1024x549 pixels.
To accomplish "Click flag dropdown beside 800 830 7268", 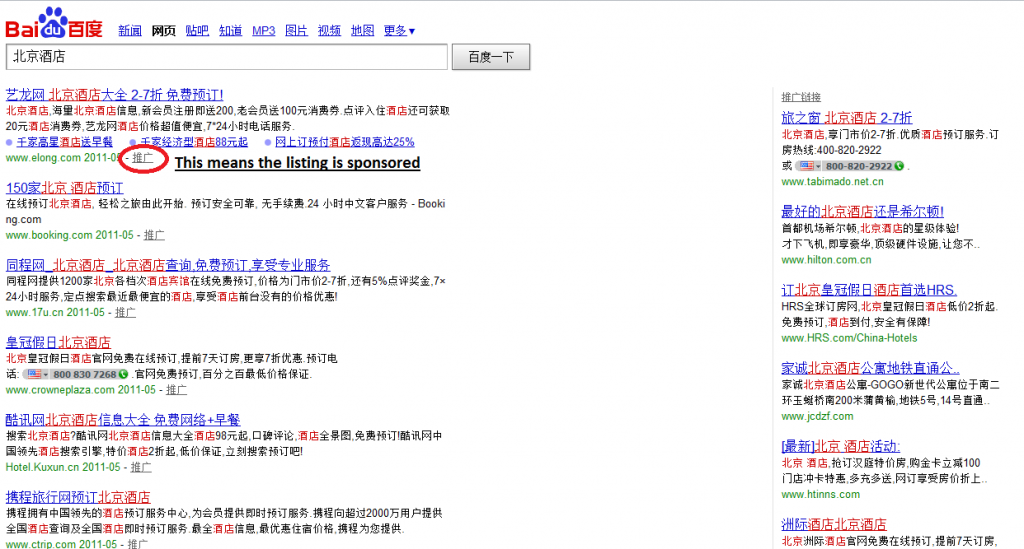I will (x=37, y=374).
